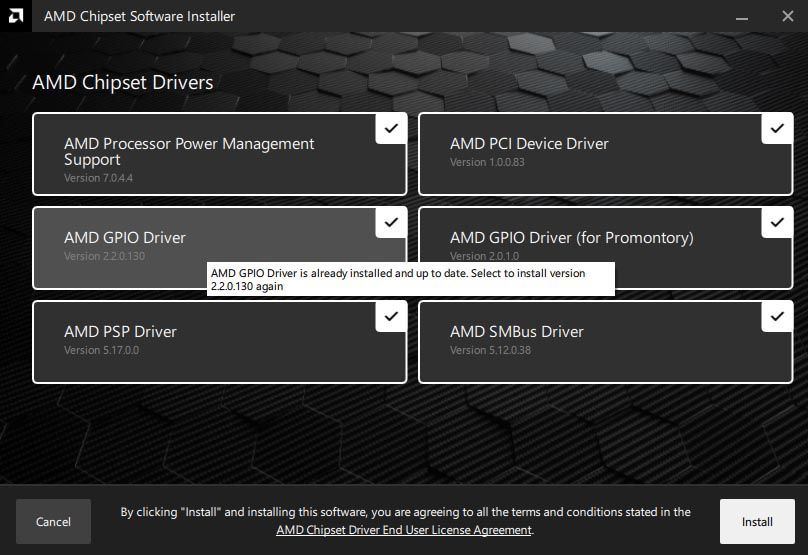Toggle AMD GPIO Driver (for Promontory) checkbox
This screenshot has height=555, width=808.
[x=777, y=223]
